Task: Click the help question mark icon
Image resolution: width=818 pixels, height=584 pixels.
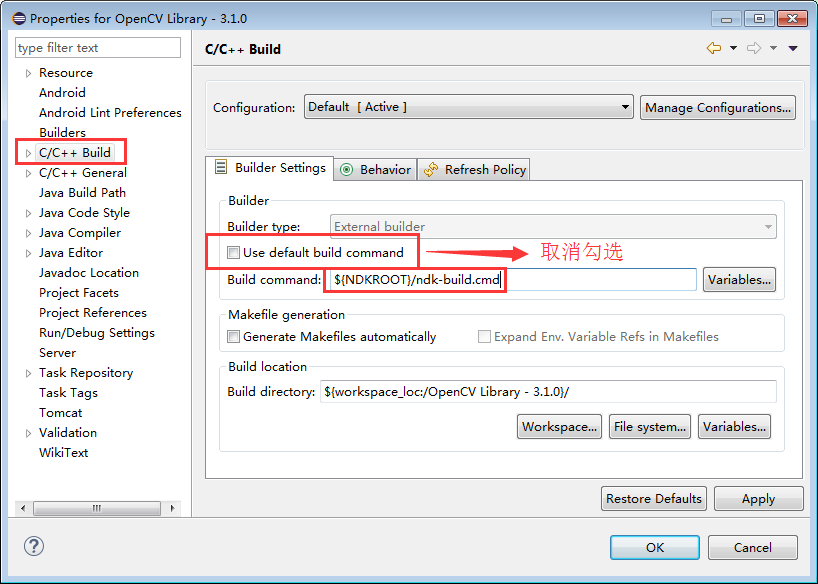Action: coord(34,546)
